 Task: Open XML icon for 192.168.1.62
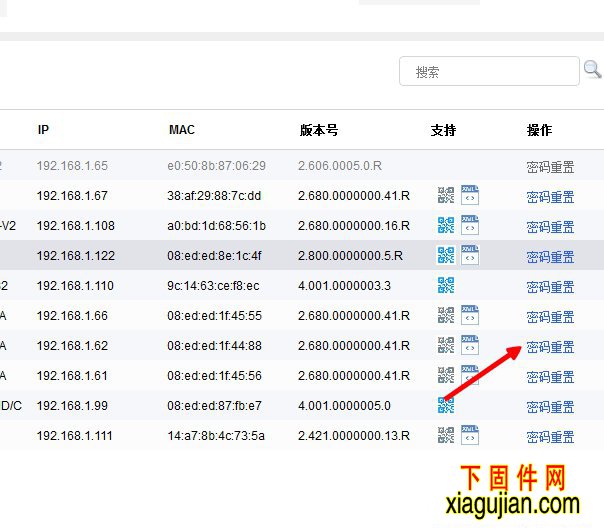pos(470,345)
